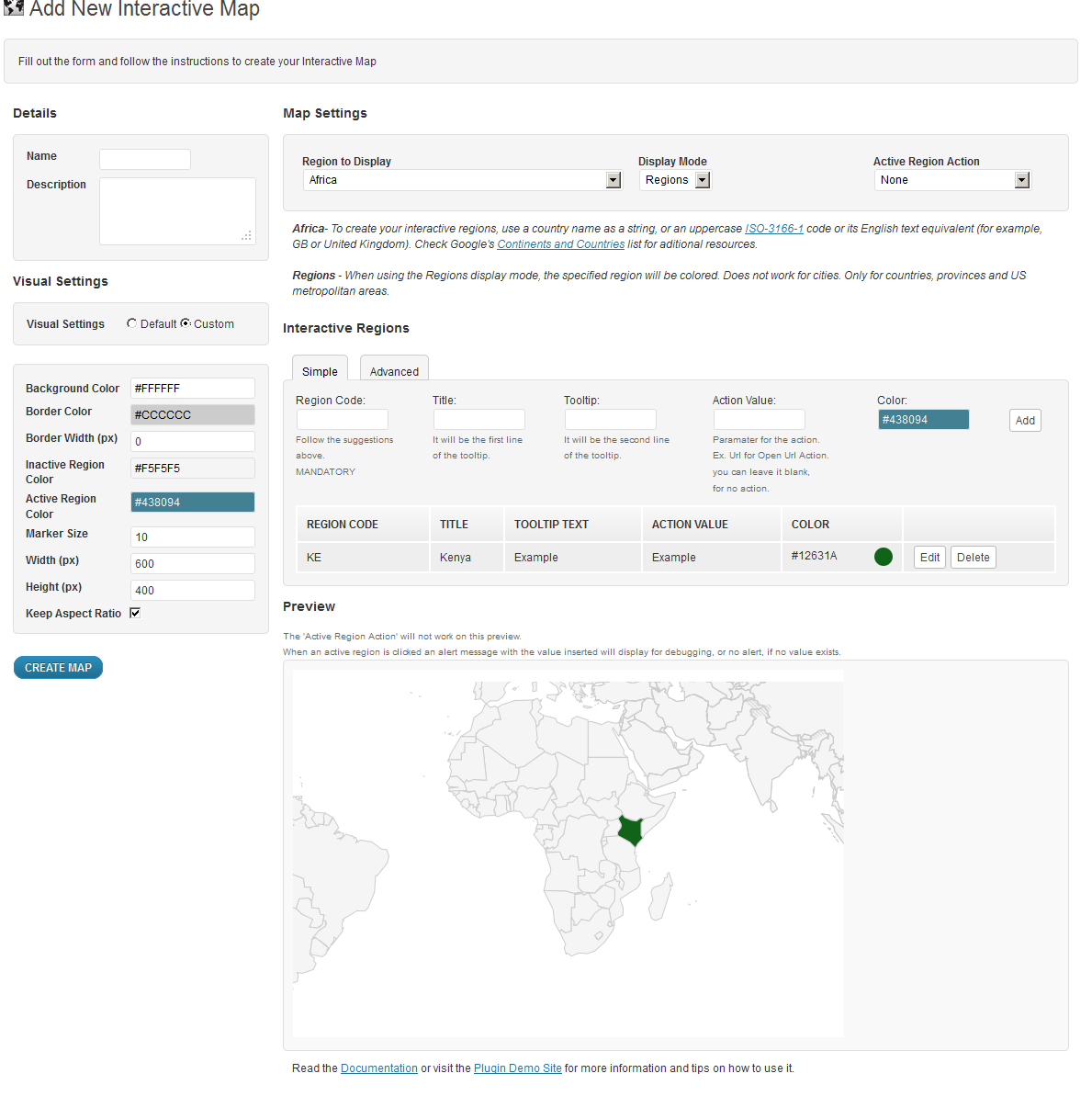Click the map icon beside the page title

point(14,8)
